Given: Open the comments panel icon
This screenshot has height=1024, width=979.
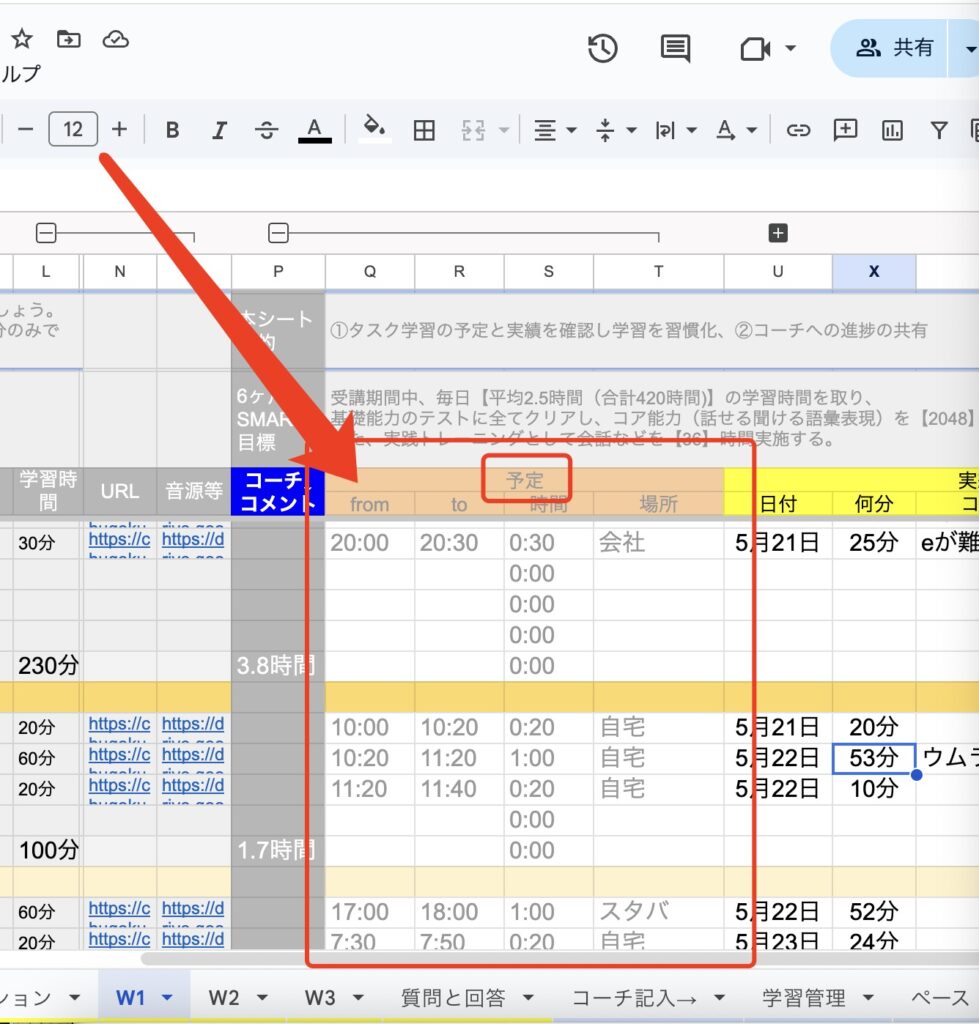Looking at the screenshot, I should 676,48.
